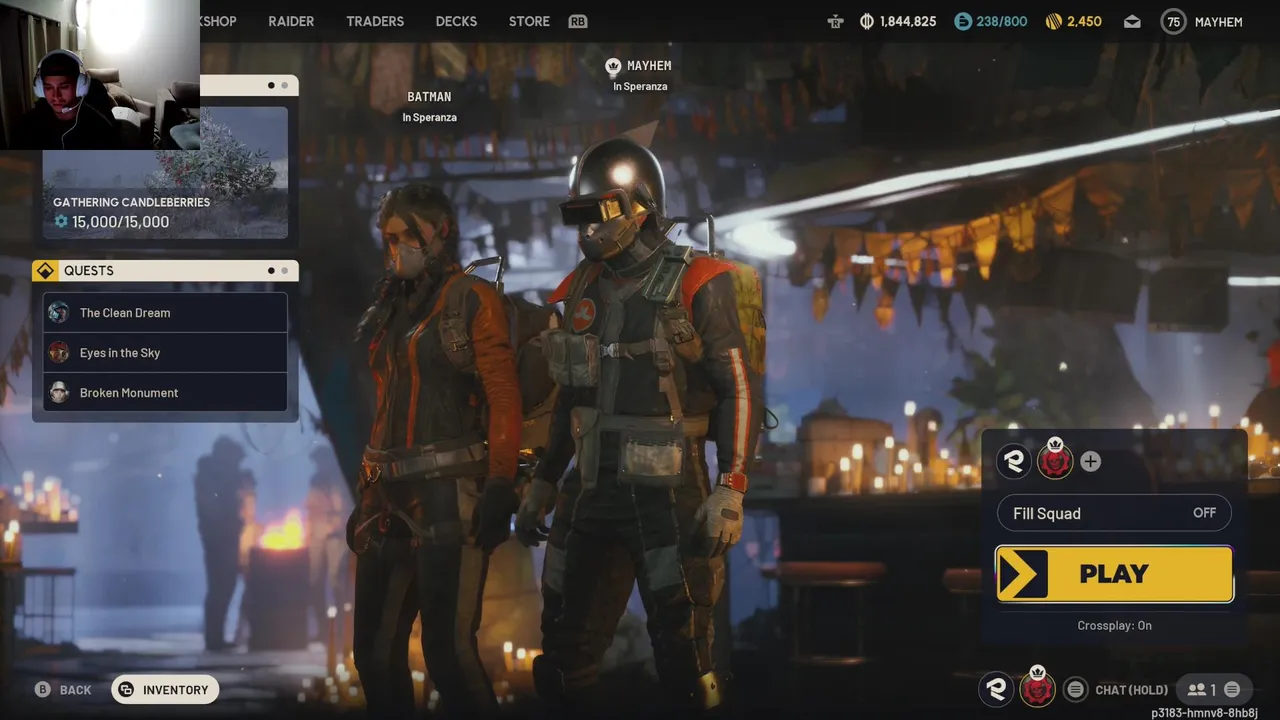The image size is (1280, 720).
Task: Open the Decks tab
Action: pyautogui.click(x=456, y=22)
